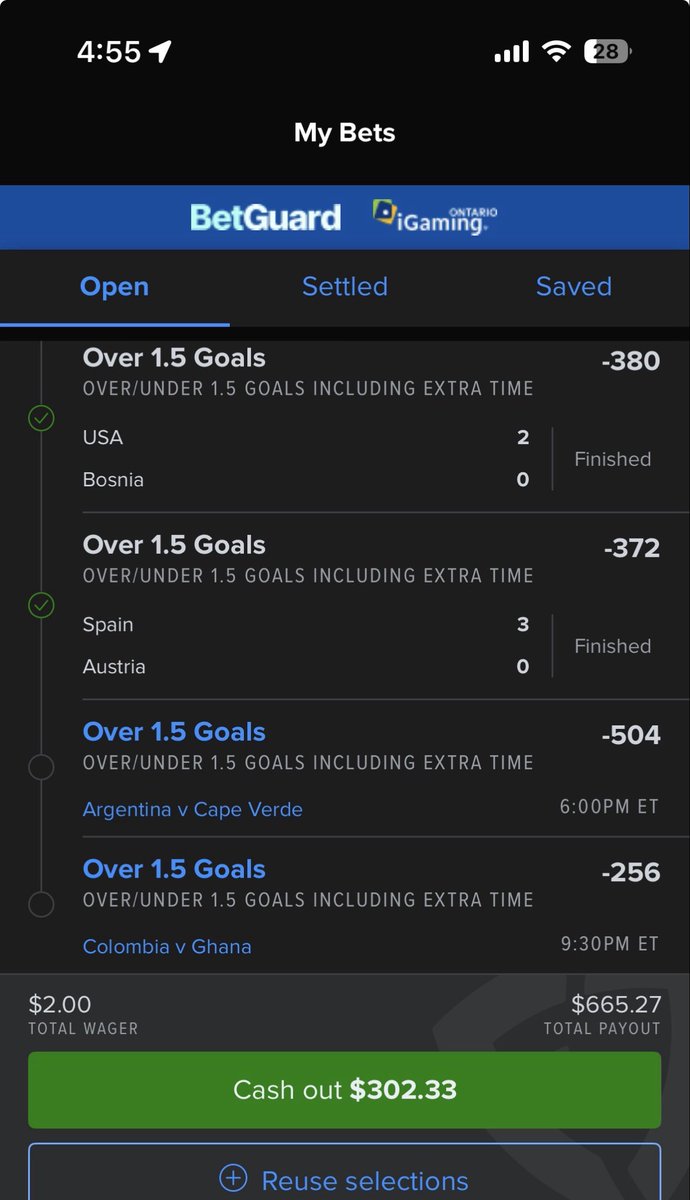Cash out for $302.33
This screenshot has height=1200, width=690.
click(x=345, y=1089)
